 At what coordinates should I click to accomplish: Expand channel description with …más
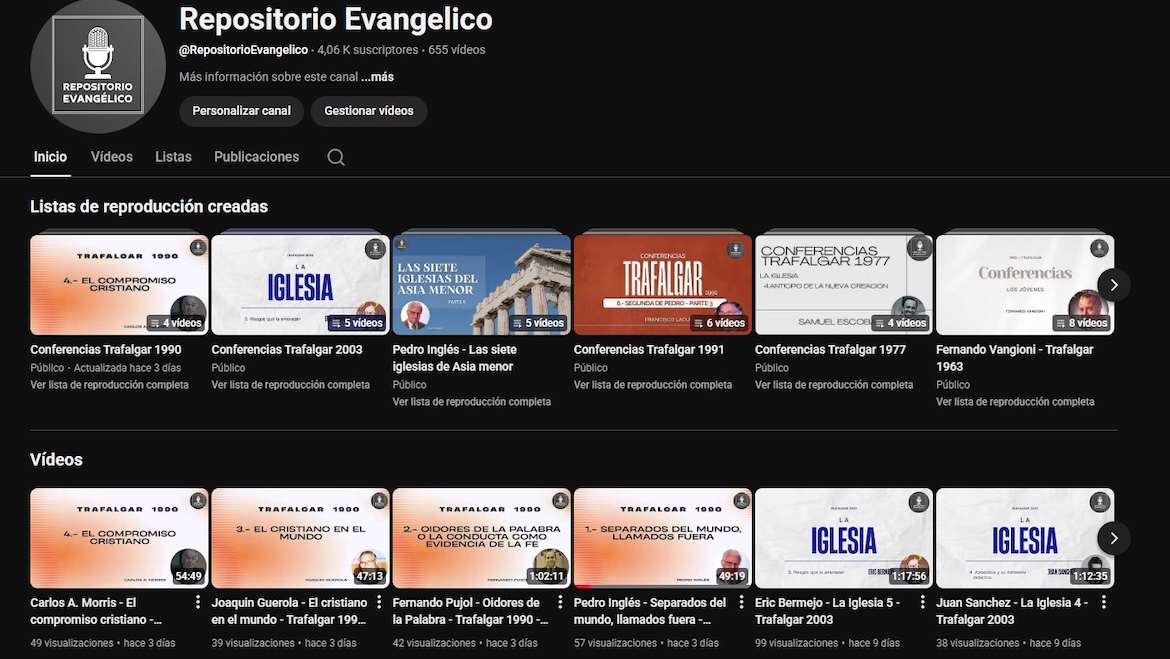pos(377,77)
